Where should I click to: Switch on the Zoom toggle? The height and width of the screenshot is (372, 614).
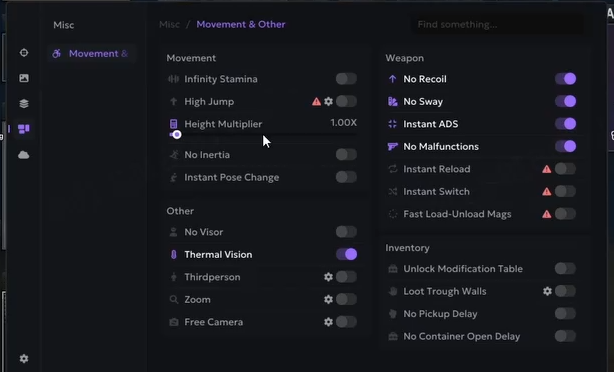[346, 299]
